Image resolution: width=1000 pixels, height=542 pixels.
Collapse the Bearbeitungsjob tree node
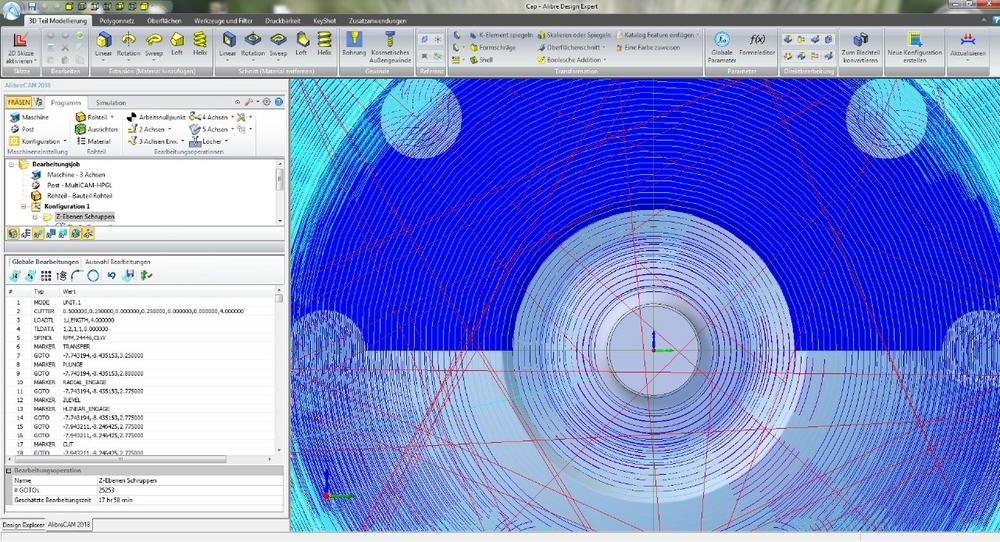11,163
